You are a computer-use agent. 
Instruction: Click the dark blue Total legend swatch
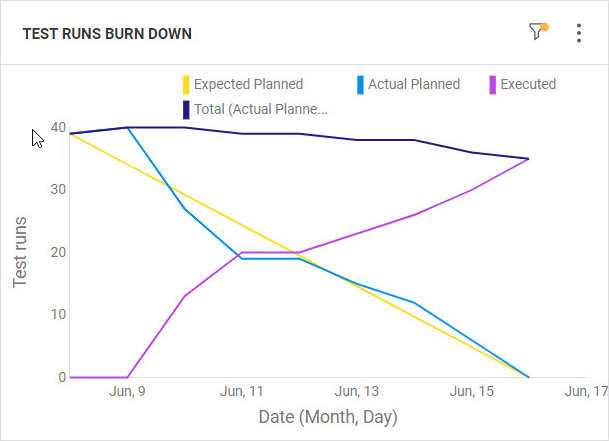coord(186,108)
